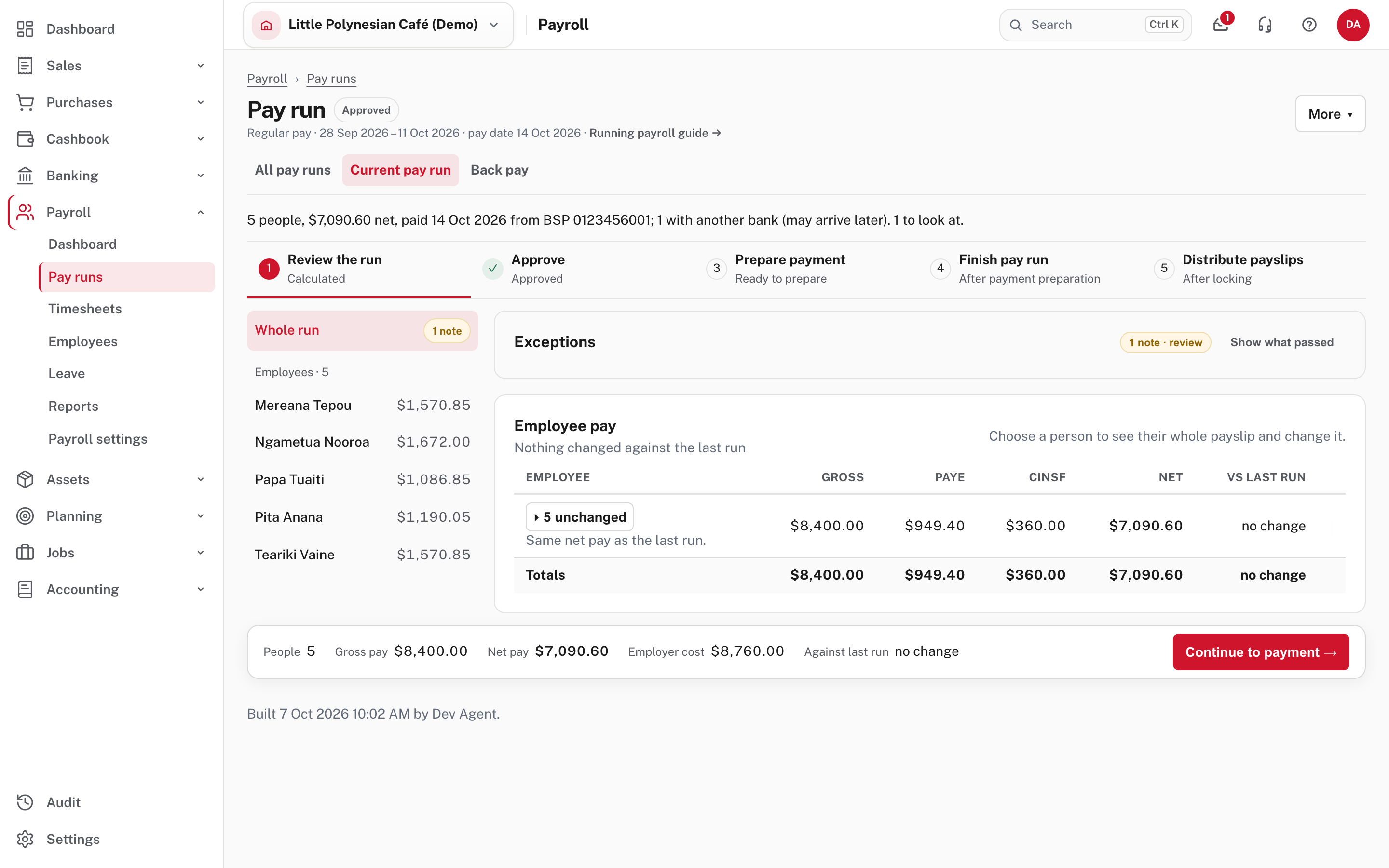Open Payroll settings in the sidebar
This screenshot has height=868, width=1389.
tap(97, 439)
